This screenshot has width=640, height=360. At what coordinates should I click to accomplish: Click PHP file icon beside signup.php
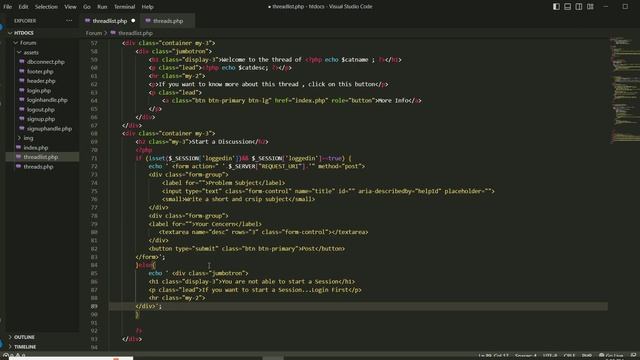coord(22,119)
